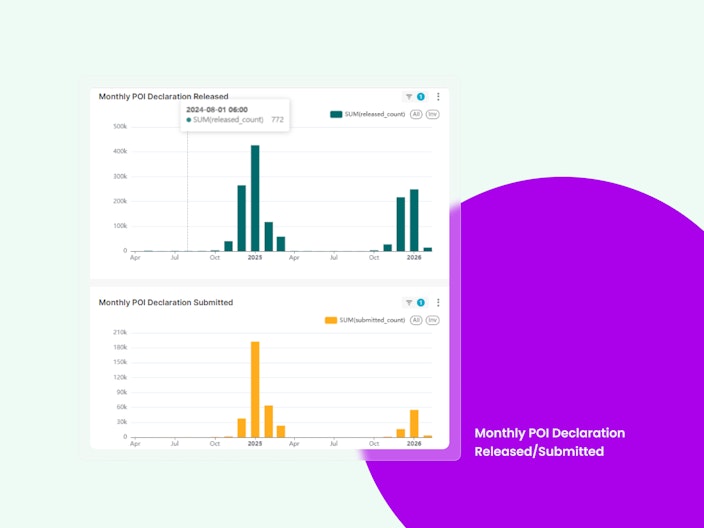
Task: Click blue filter count badge on Submitted chart
Action: (421, 303)
